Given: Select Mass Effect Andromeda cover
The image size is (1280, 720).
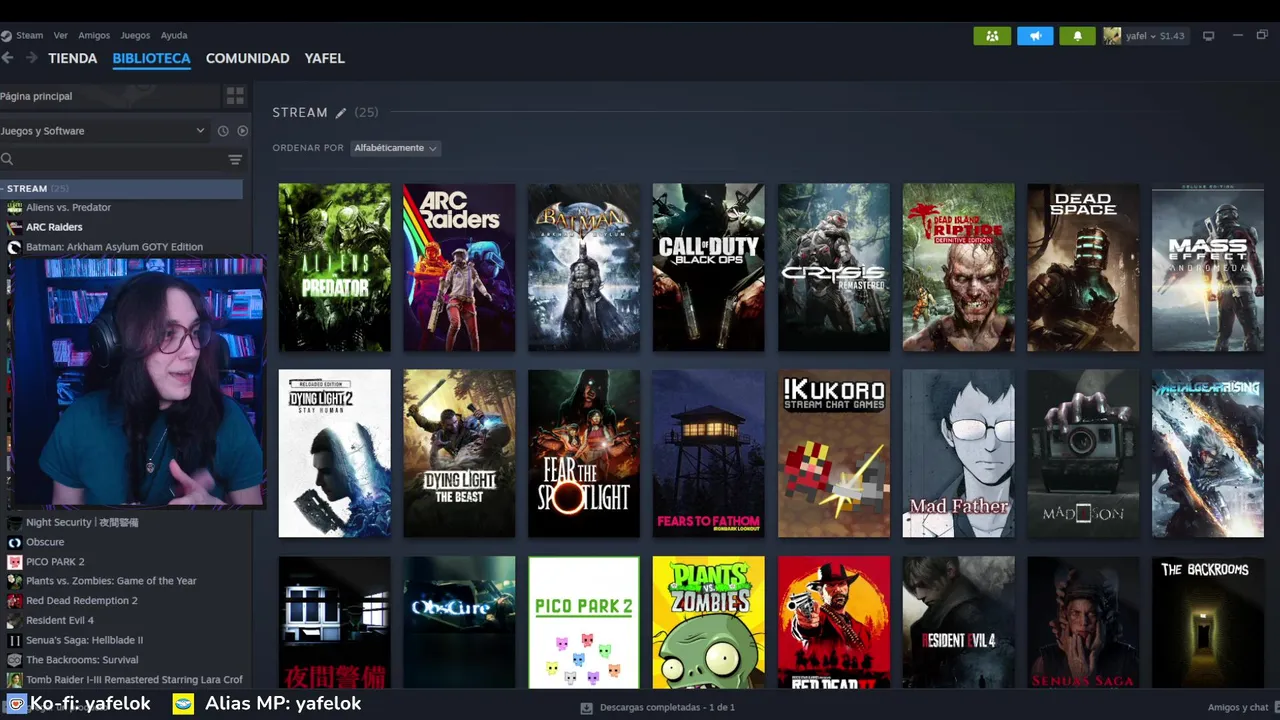Looking at the screenshot, I should [1208, 267].
